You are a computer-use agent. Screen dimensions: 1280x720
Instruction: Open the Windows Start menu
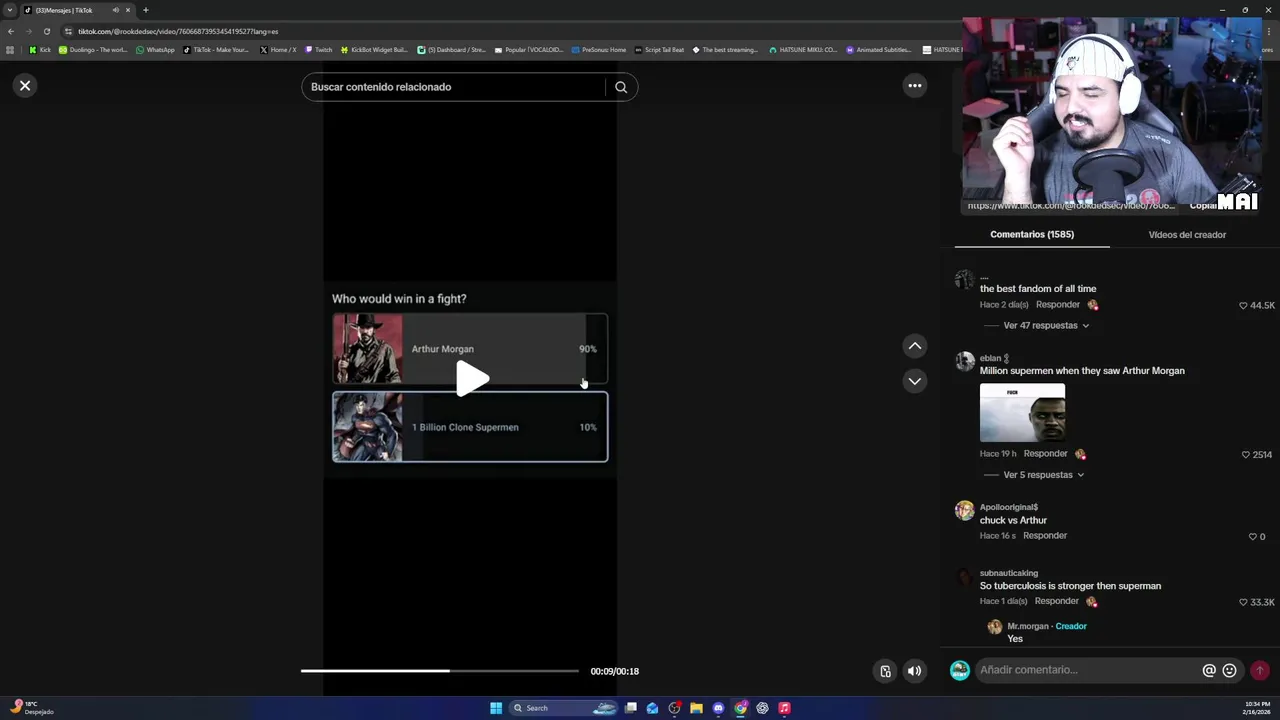point(496,708)
